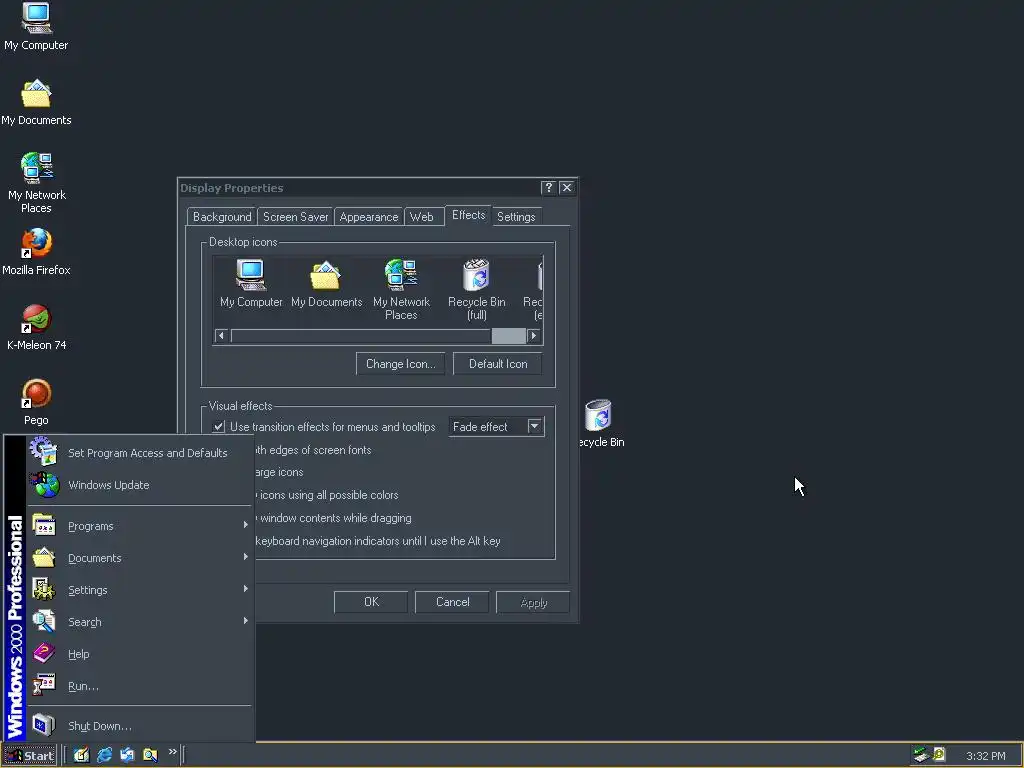The height and width of the screenshot is (768, 1024).
Task: Select the My Documents desktop icon
Action: pyautogui.click(x=36, y=102)
